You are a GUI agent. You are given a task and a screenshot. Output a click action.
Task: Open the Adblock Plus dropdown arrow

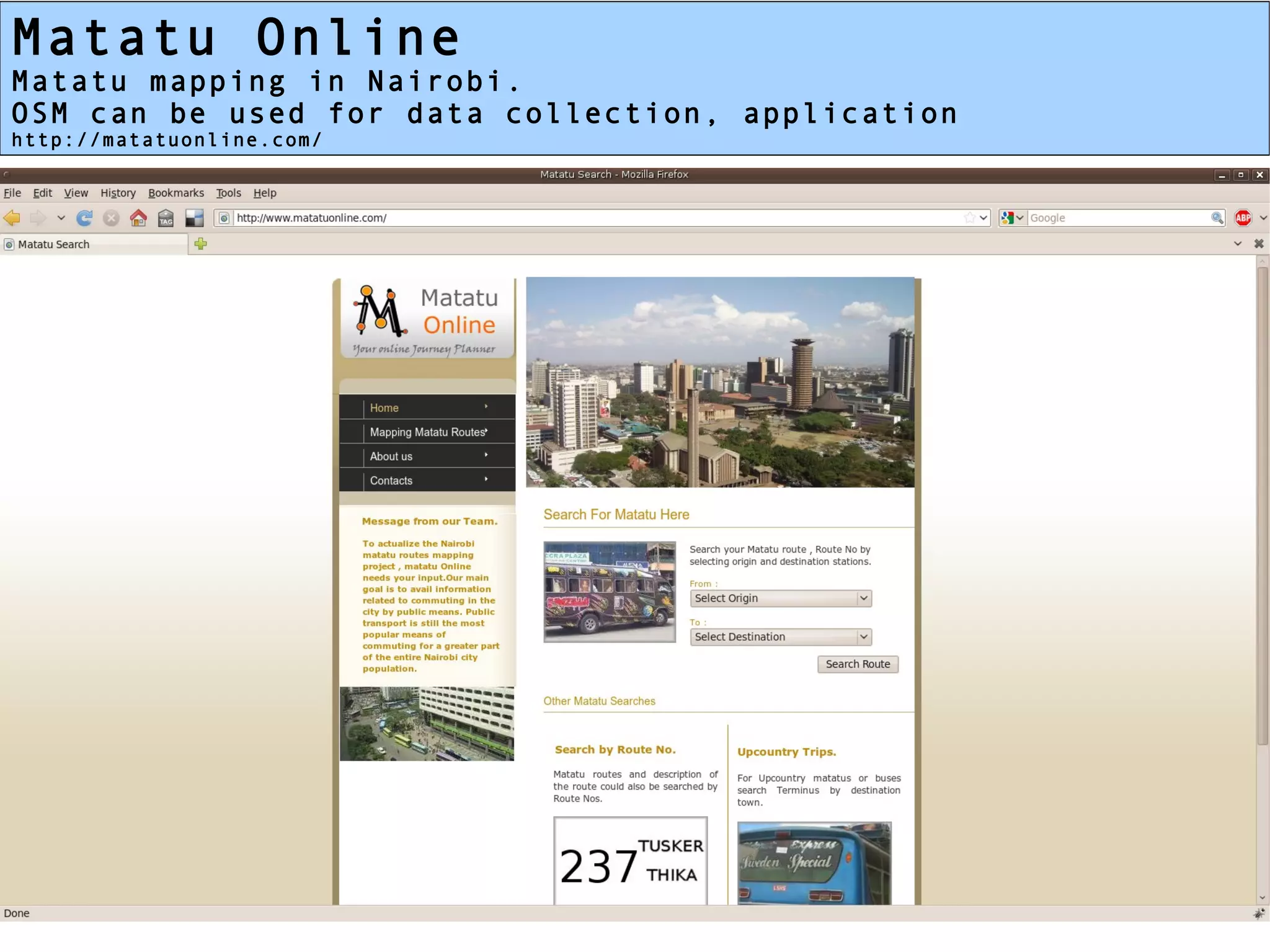click(x=1263, y=218)
